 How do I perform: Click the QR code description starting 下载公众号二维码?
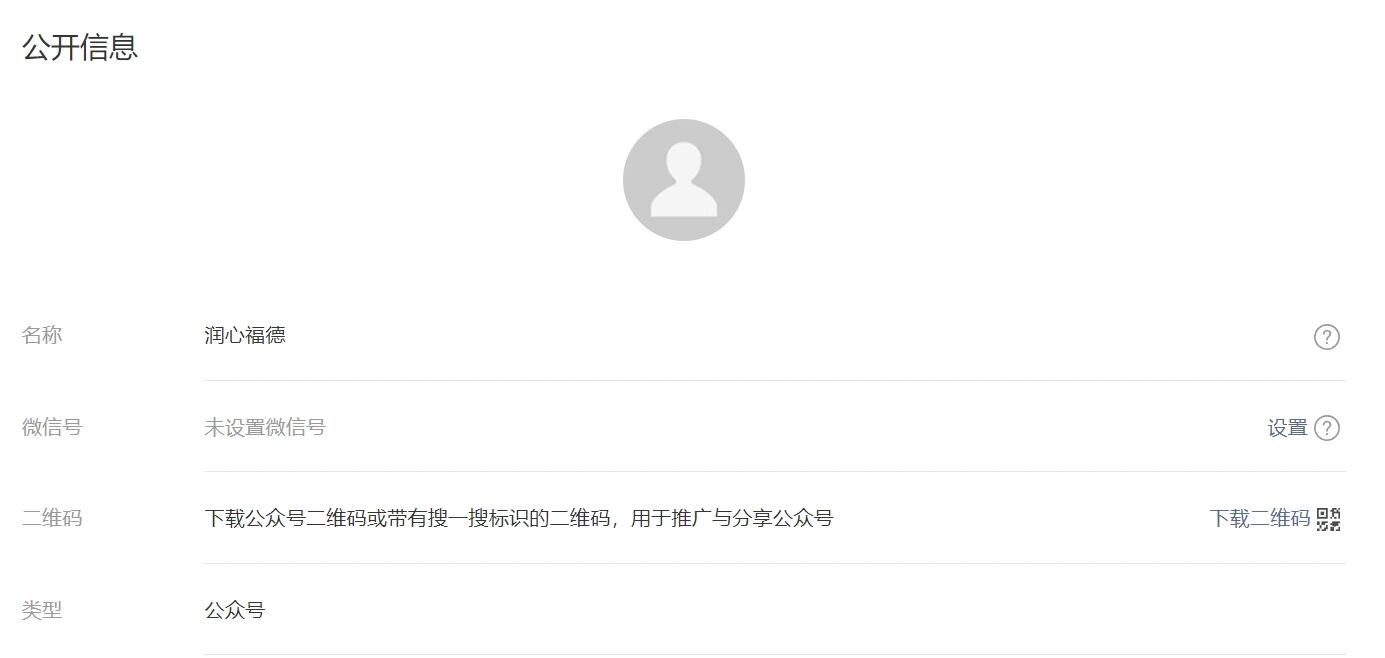[519, 519]
